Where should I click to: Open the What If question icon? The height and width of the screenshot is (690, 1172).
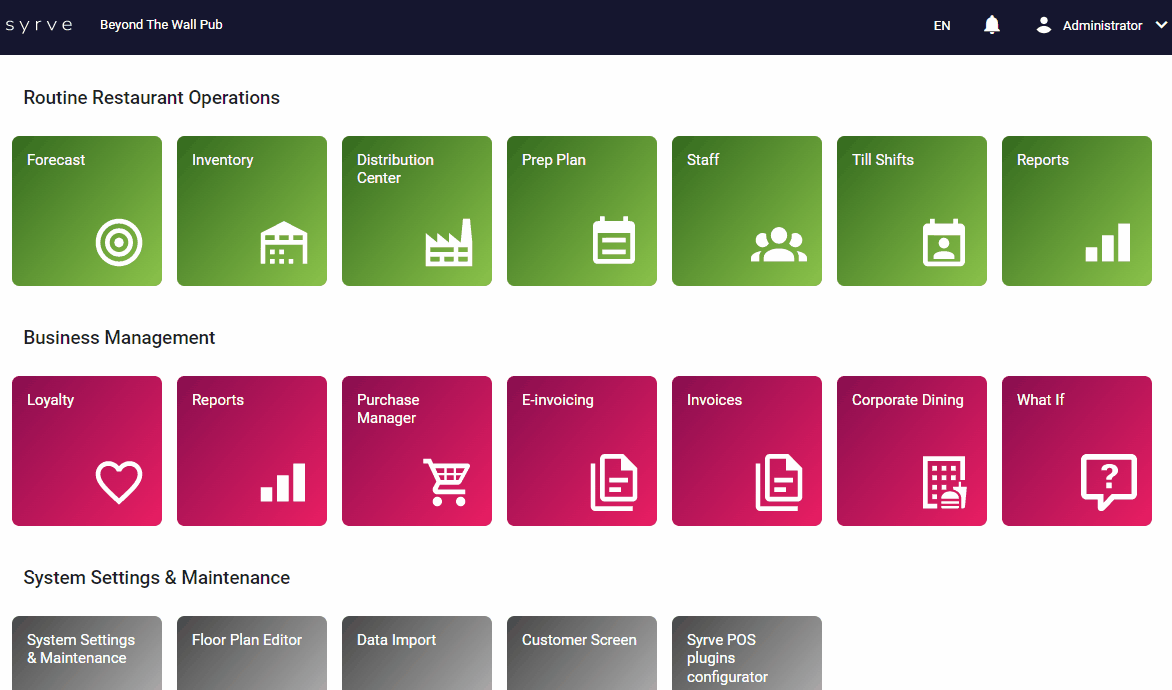click(x=1109, y=482)
